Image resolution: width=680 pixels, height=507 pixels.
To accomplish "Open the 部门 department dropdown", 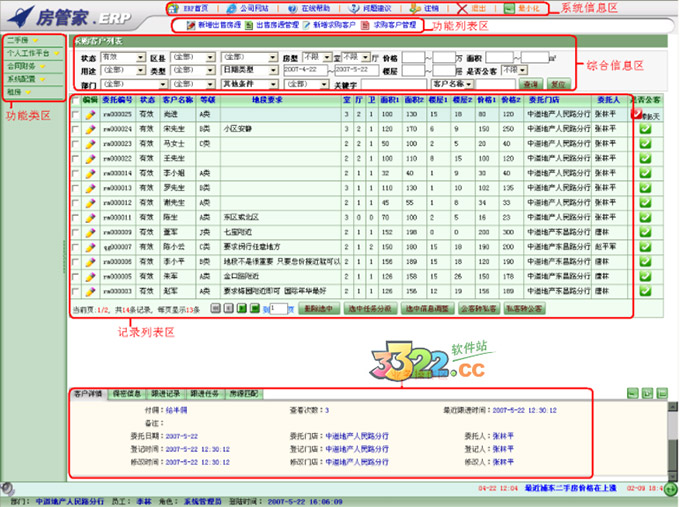I will pyautogui.click(x=134, y=84).
